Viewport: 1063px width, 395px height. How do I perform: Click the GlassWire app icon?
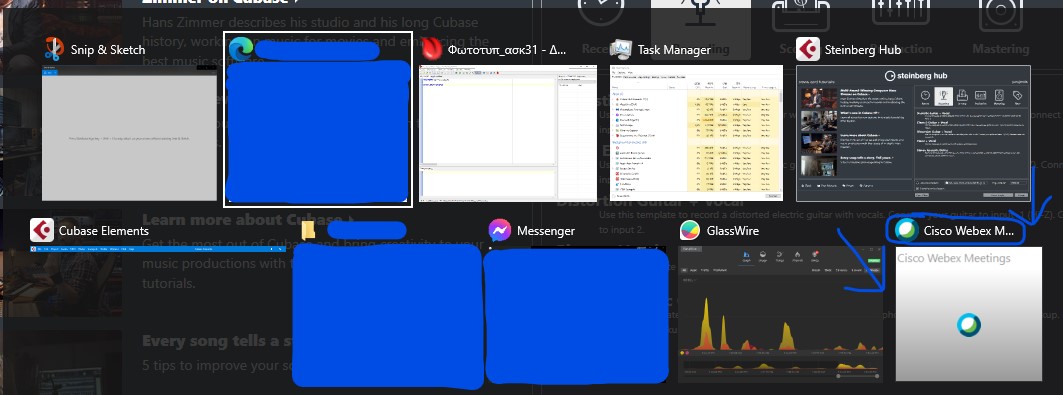coord(690,230)
